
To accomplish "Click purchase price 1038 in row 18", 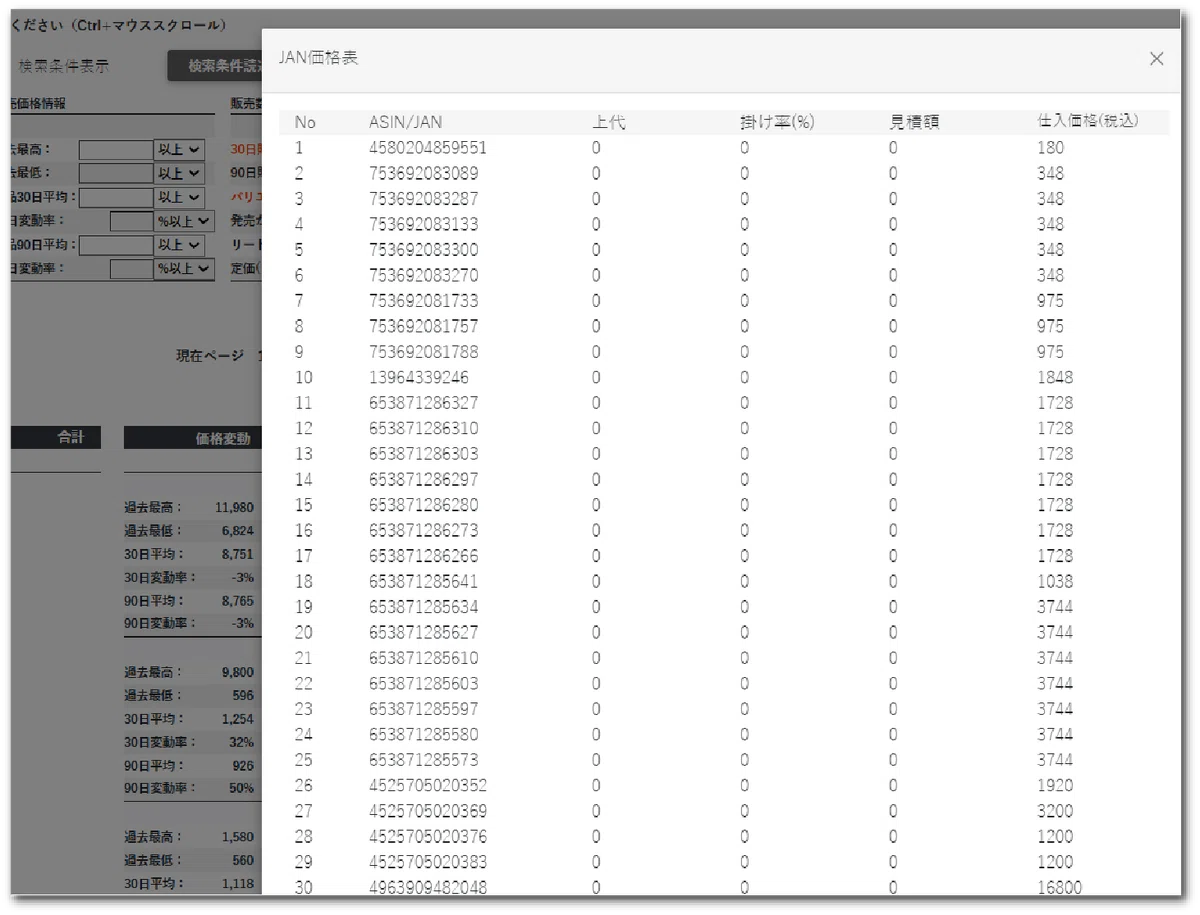I will pyautogui.click(x=1055, y=581).
